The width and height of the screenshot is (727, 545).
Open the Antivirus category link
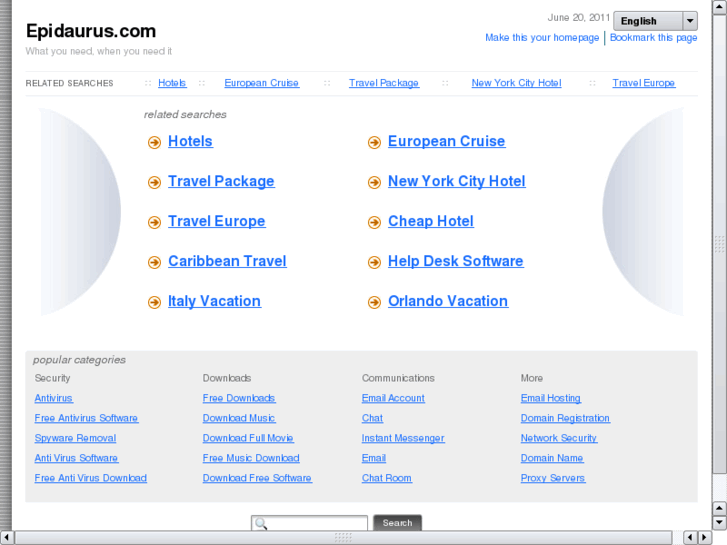point(53,398)
